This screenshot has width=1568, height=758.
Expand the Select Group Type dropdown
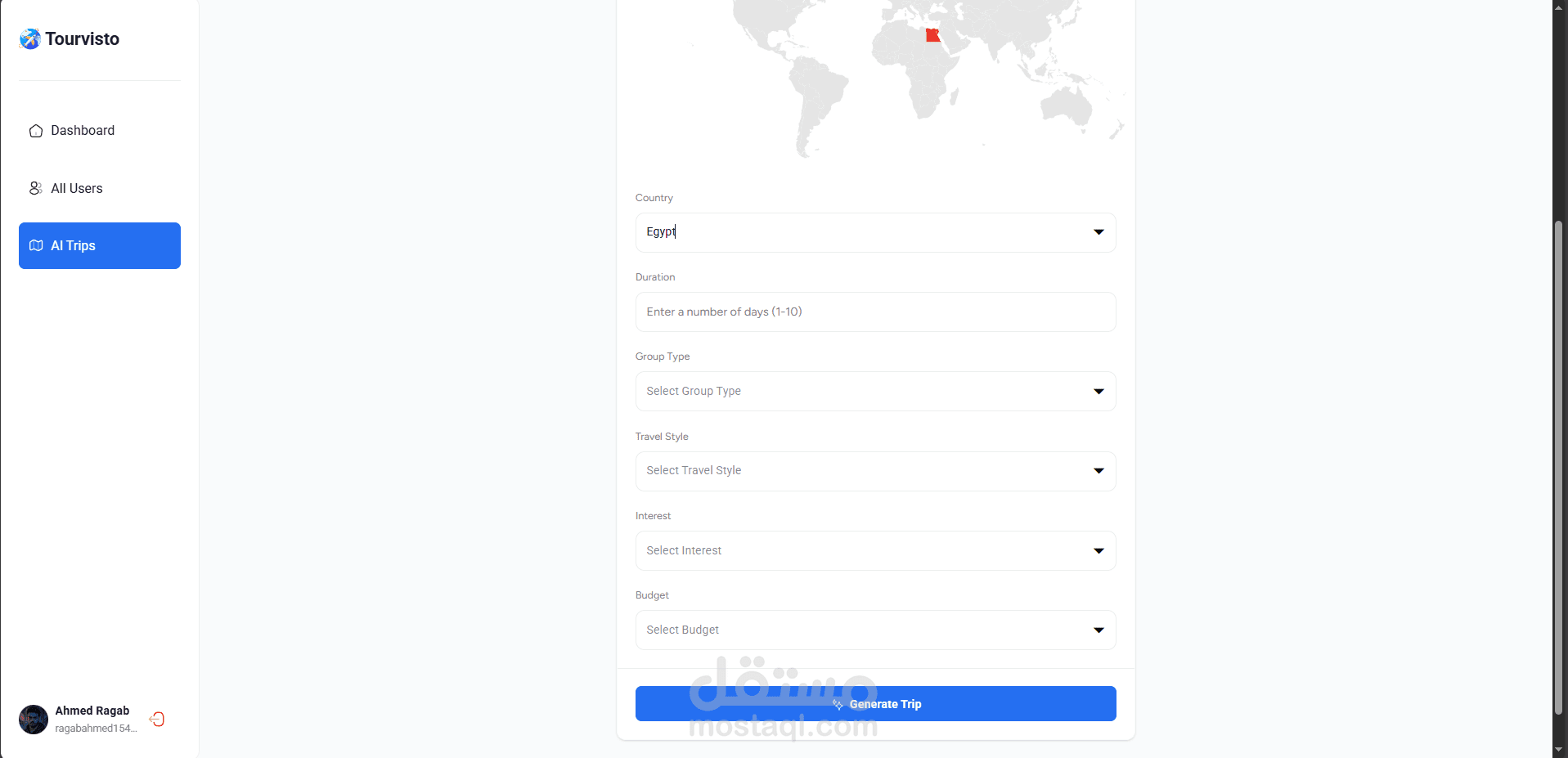pos(1098,392)
